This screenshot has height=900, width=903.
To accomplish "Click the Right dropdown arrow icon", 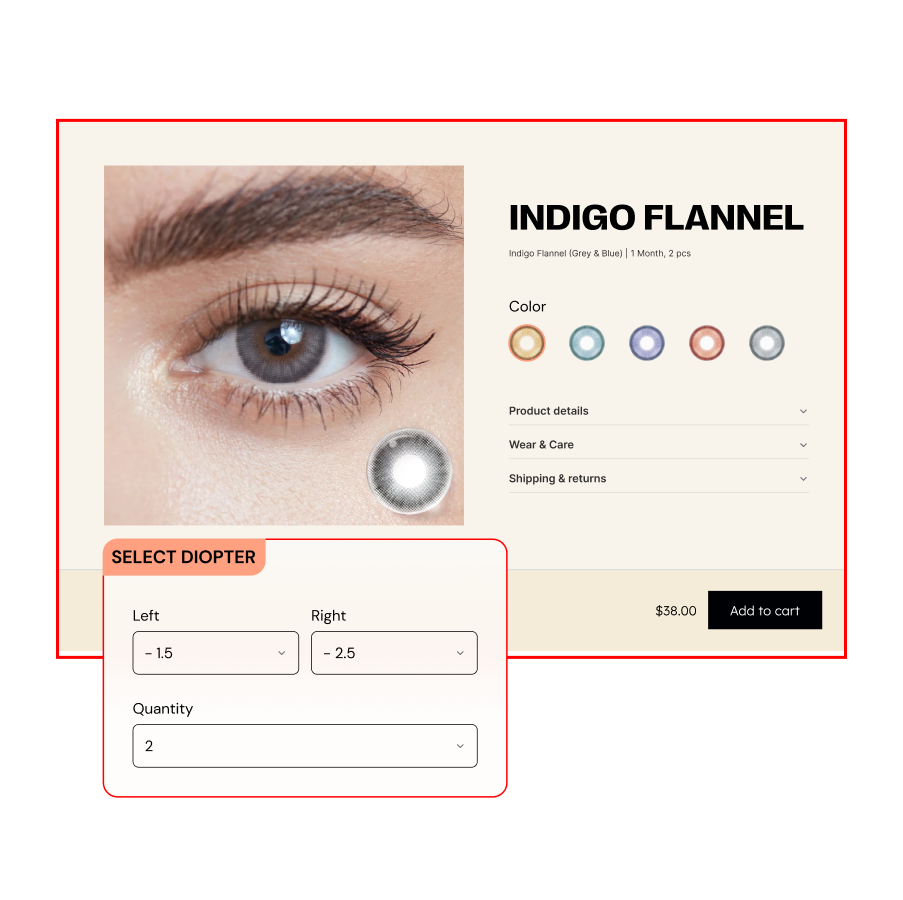I will pyautogui.click(x=460, y=653).
